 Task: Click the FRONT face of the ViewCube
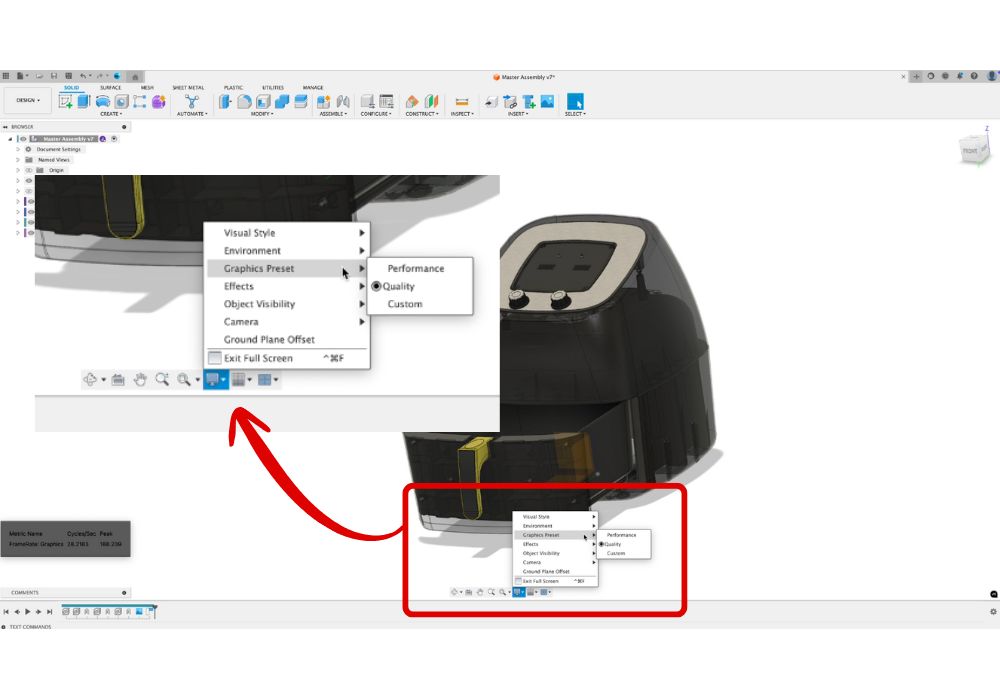(969, 151)
